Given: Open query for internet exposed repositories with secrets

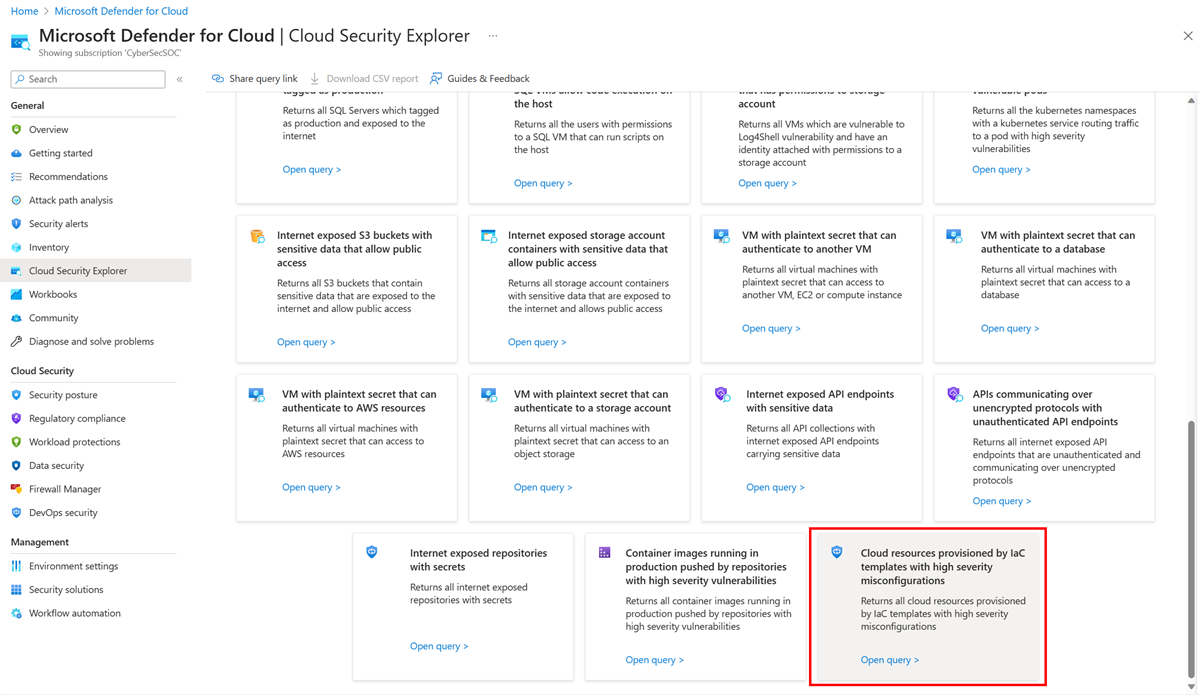Looking at the screenshot, I should click(439, 645).
